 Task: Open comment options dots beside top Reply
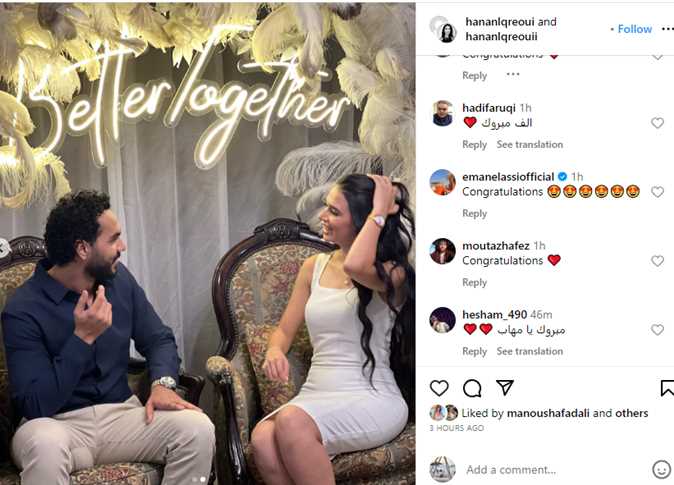tap(513, 74)
